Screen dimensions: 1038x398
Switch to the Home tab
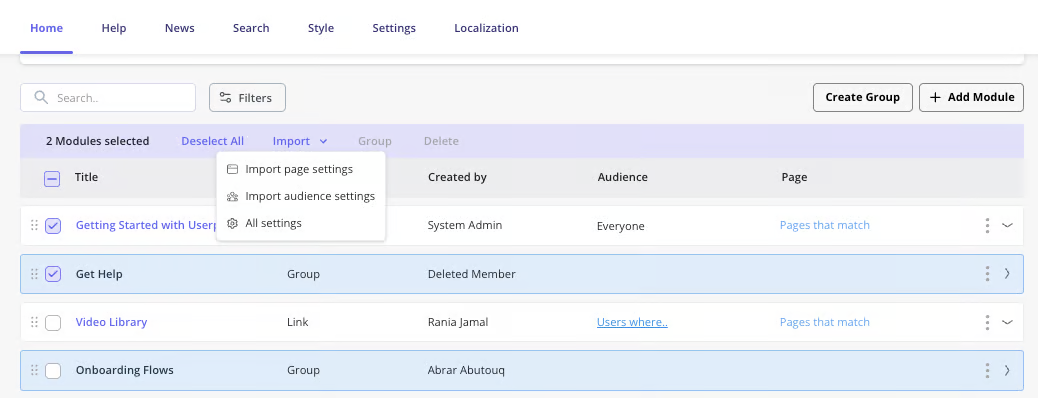46,28
